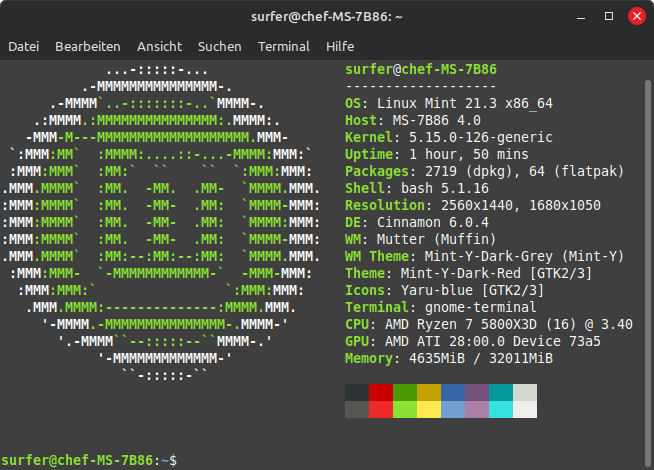
Task: Click the light purple color block
Action: tap(477, 409)
